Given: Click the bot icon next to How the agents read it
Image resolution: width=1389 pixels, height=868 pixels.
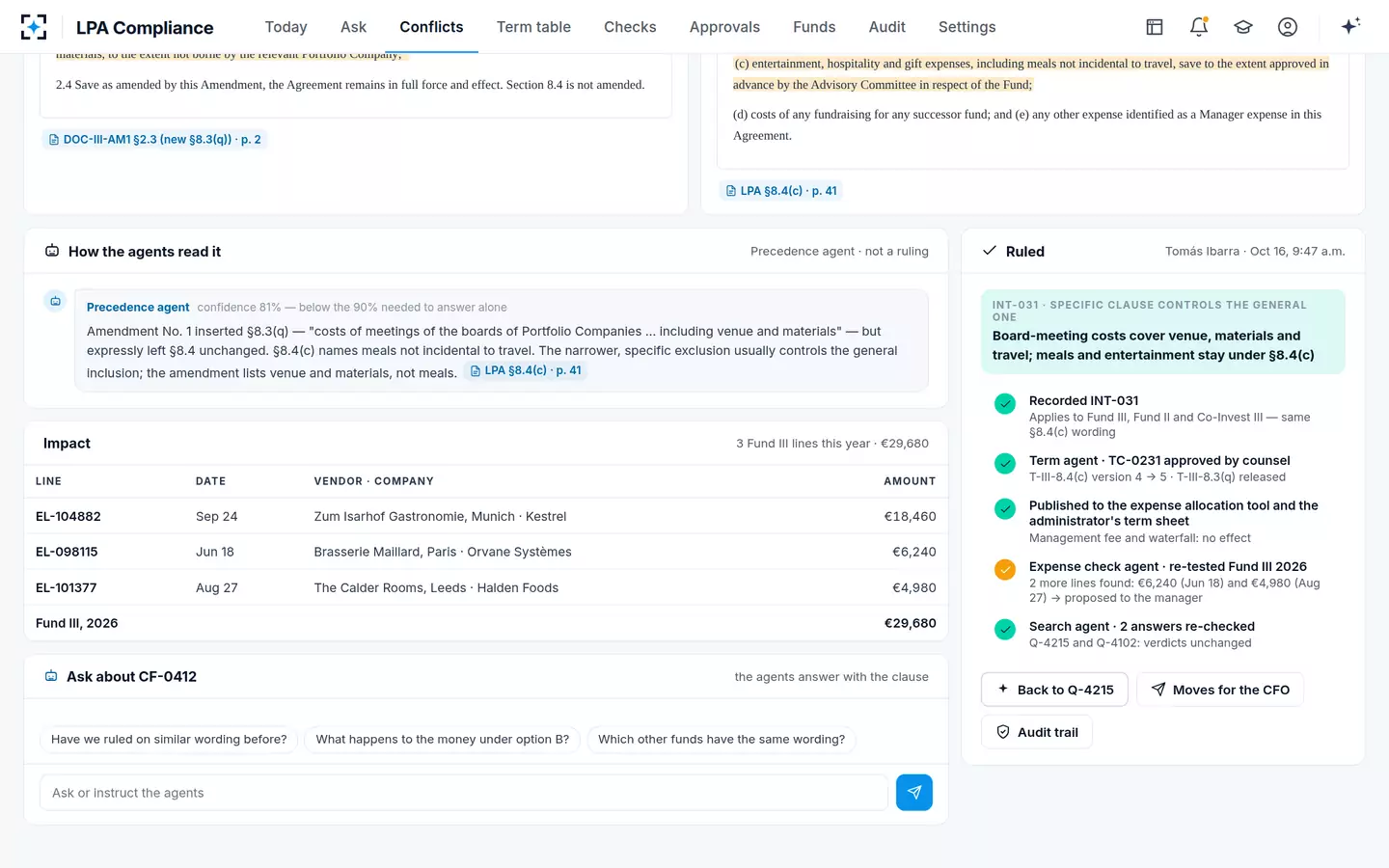Looking at the screenshot, I should click(x=52, y=252).
